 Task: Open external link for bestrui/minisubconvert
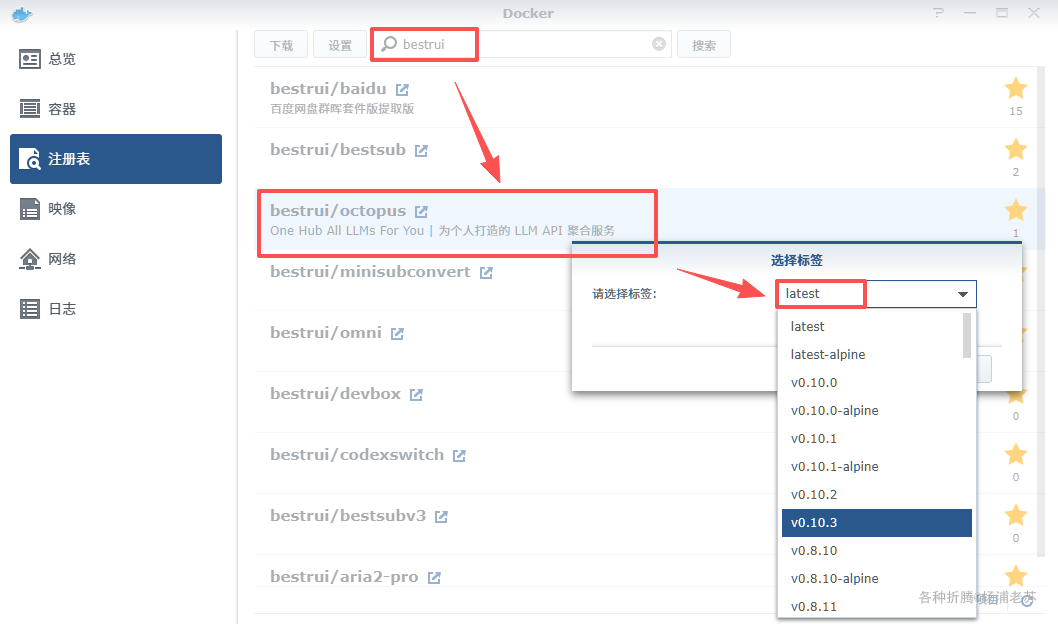point(486,273)
